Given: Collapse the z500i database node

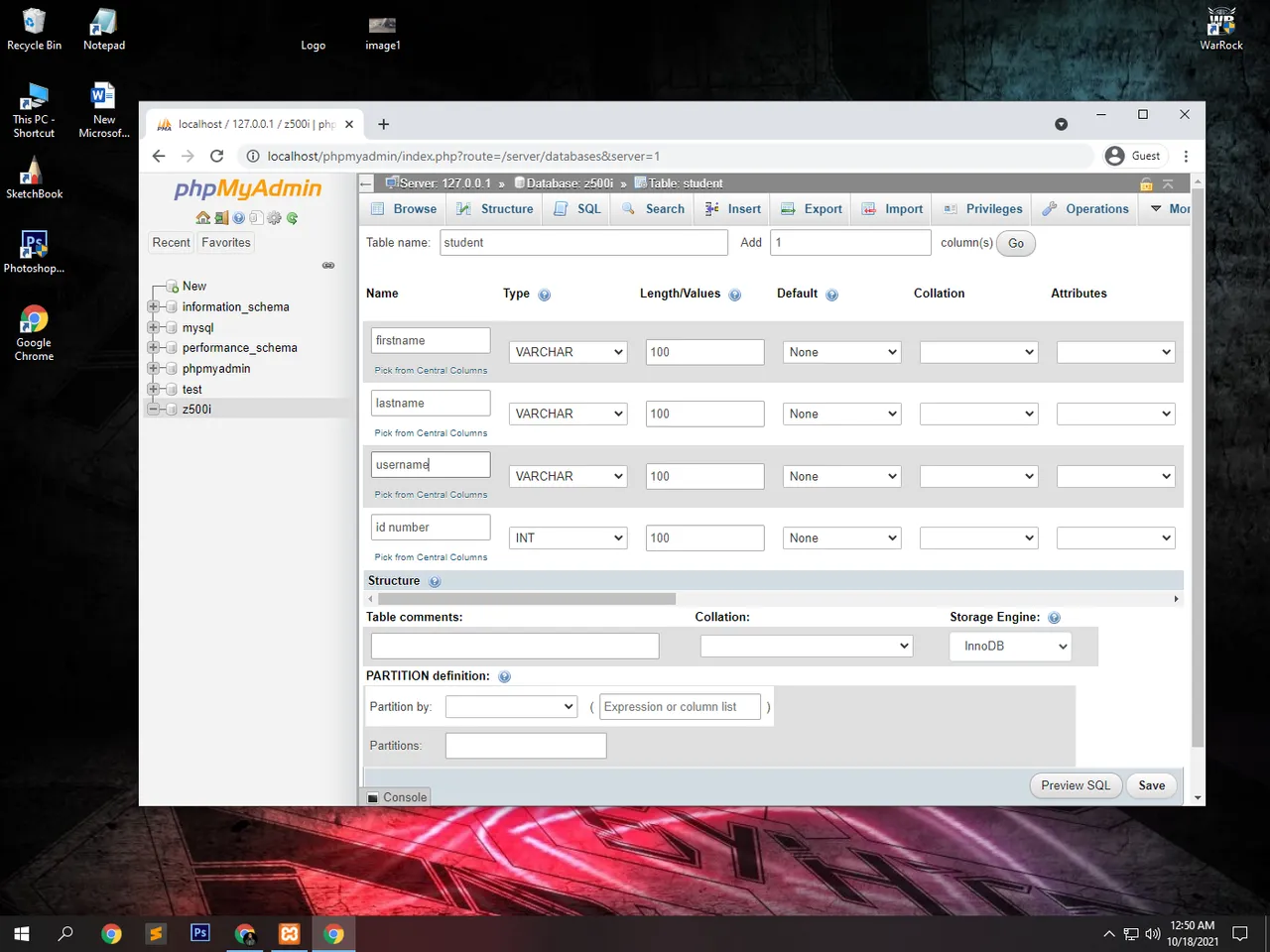Looking at the screenshot, I should [x=154, y=409].
